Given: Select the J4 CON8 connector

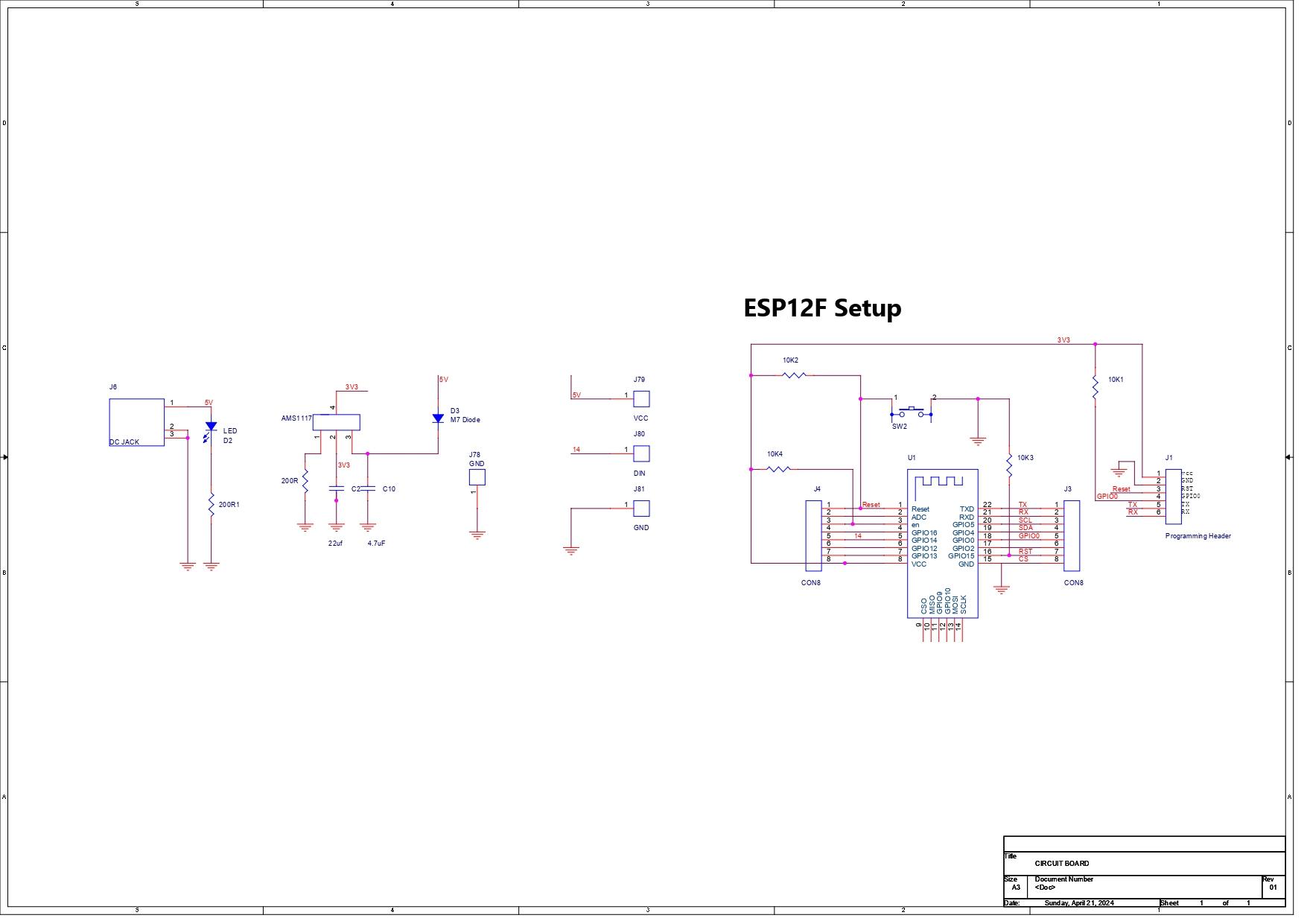Looking at the screenshot, I should [x=813, y=536].
